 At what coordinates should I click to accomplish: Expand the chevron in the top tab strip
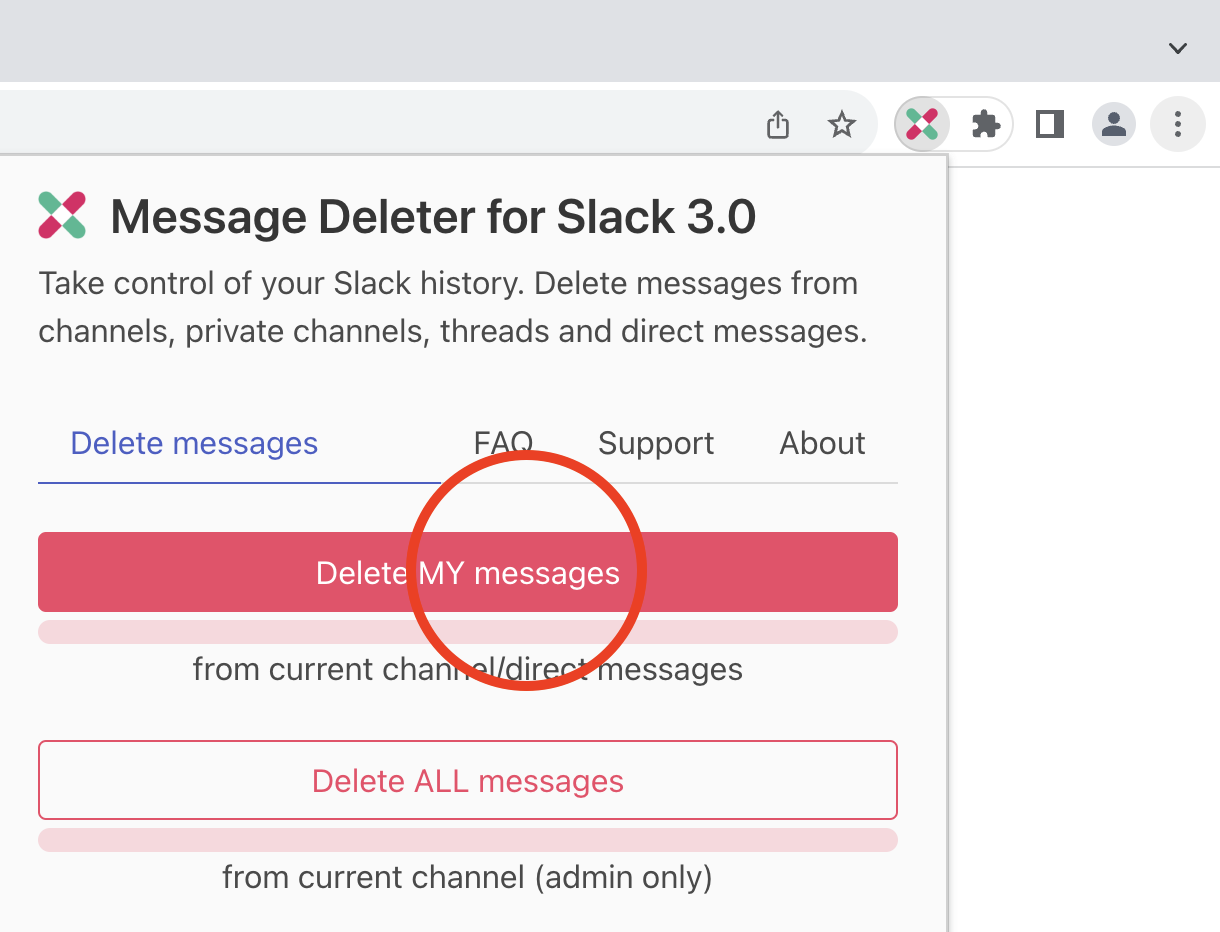(x=1178, y=46)
